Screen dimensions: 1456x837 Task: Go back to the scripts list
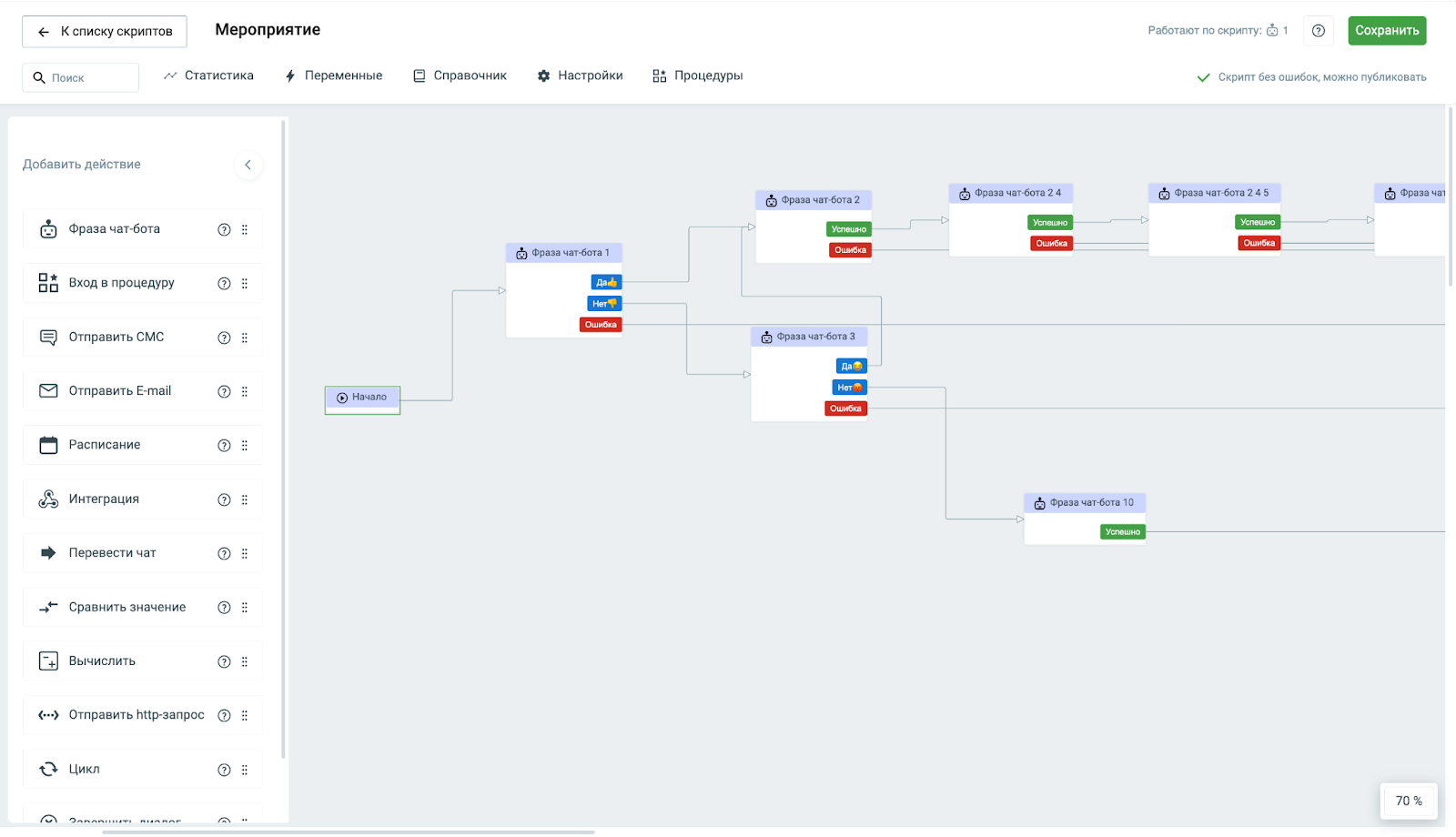(105, 32)
